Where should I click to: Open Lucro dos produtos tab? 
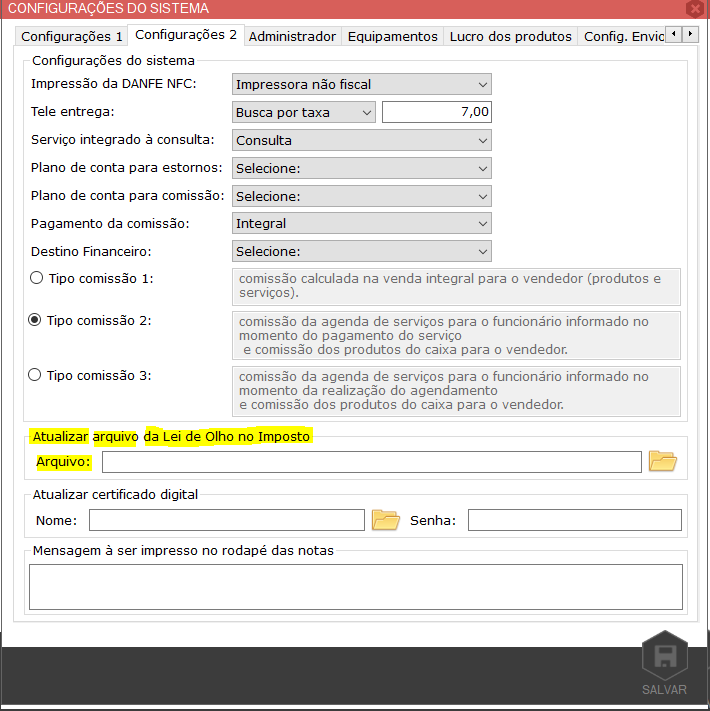[x=511, y=36]
